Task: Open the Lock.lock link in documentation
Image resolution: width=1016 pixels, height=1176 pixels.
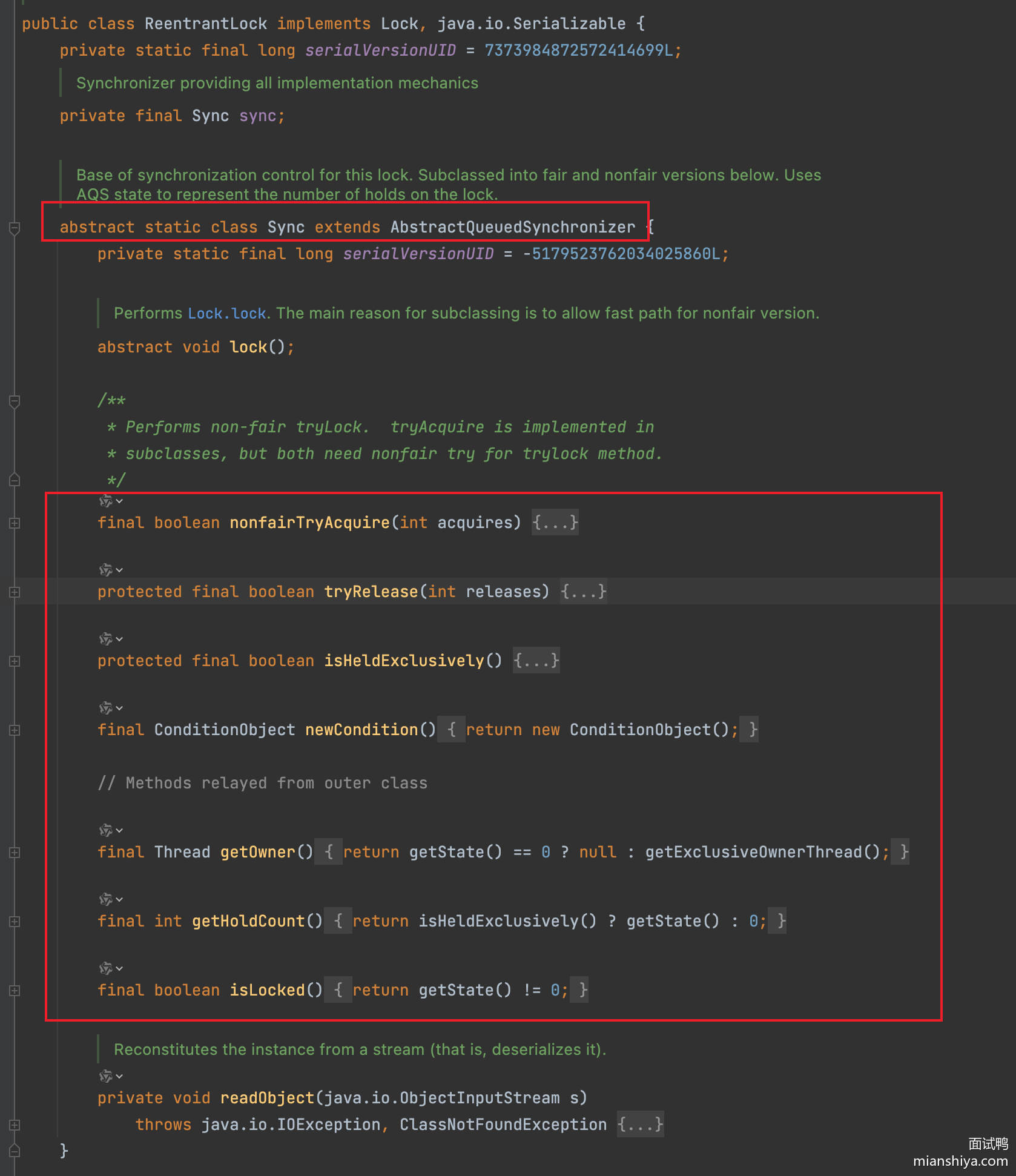Action: point(227,313)
